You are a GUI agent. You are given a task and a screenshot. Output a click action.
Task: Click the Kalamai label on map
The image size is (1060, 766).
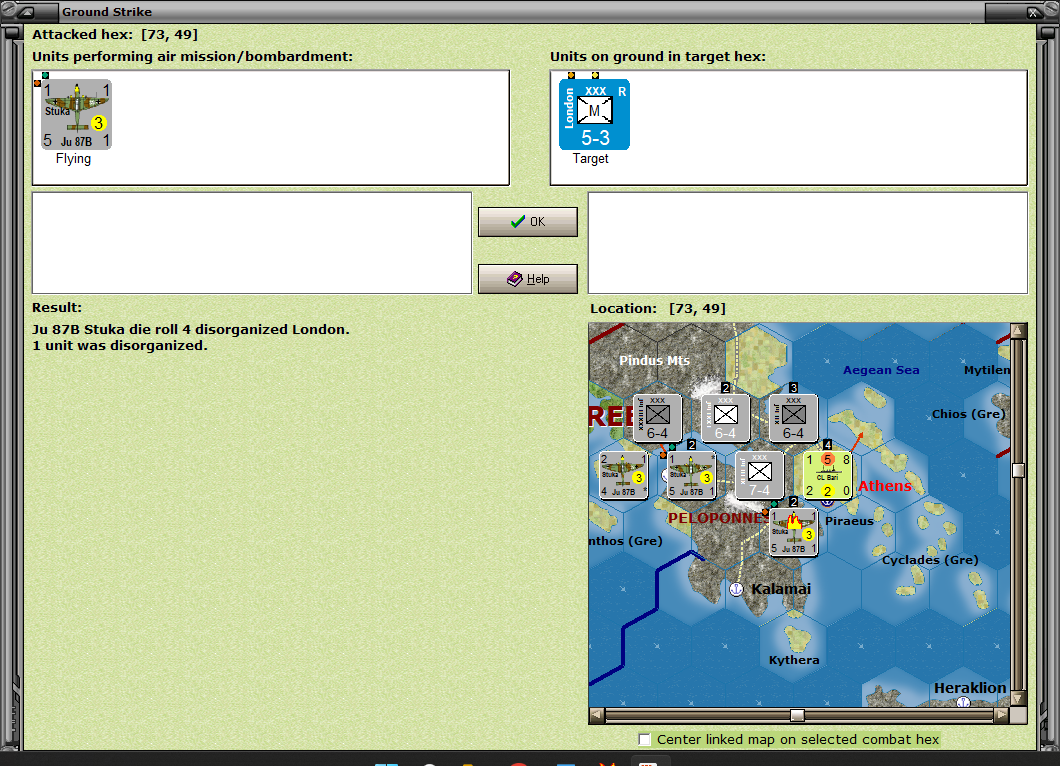[x=781, y=589]
